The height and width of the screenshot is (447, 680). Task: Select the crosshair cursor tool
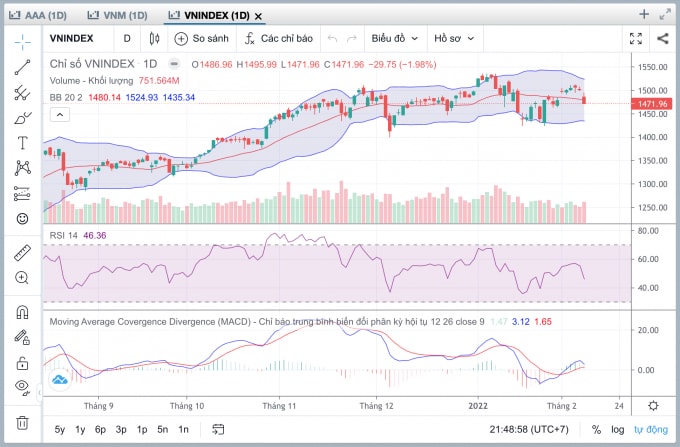(23, 42)
